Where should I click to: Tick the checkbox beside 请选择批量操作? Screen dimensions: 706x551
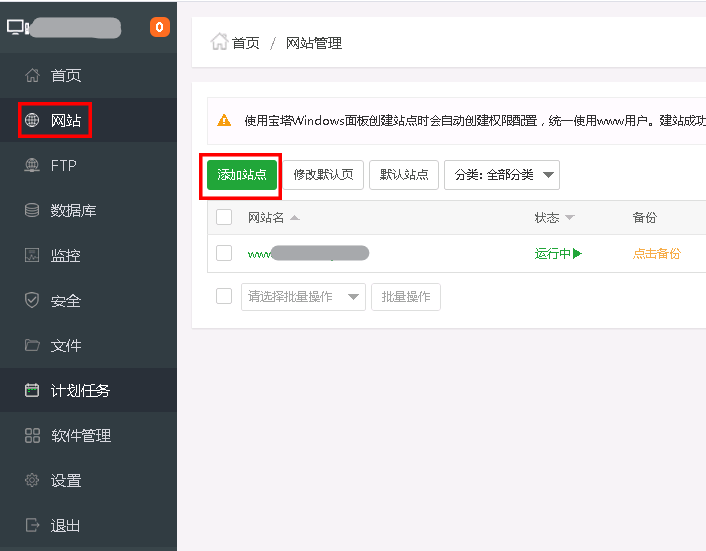224,296
